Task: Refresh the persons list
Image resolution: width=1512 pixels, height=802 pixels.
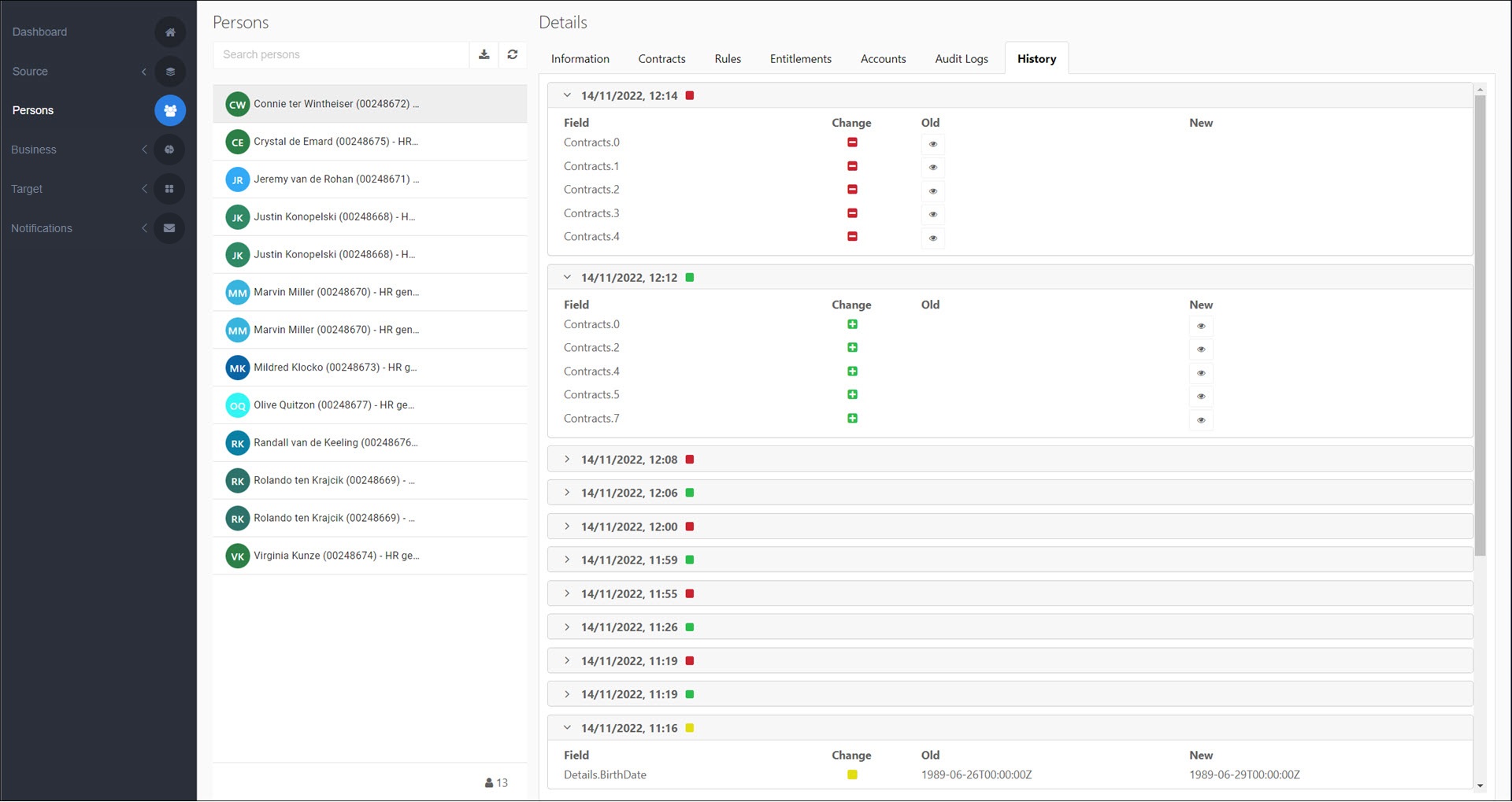Action: [513, 54]
